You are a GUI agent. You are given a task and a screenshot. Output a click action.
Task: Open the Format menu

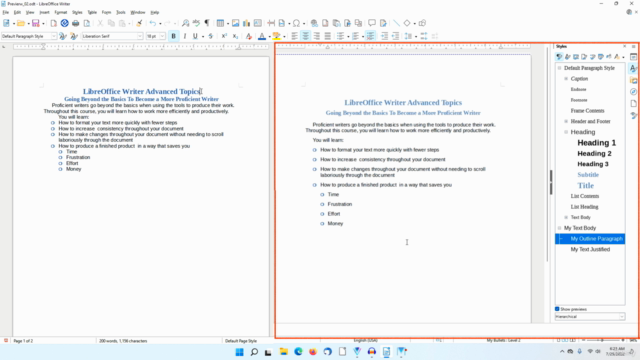click(x=60, y=12)
